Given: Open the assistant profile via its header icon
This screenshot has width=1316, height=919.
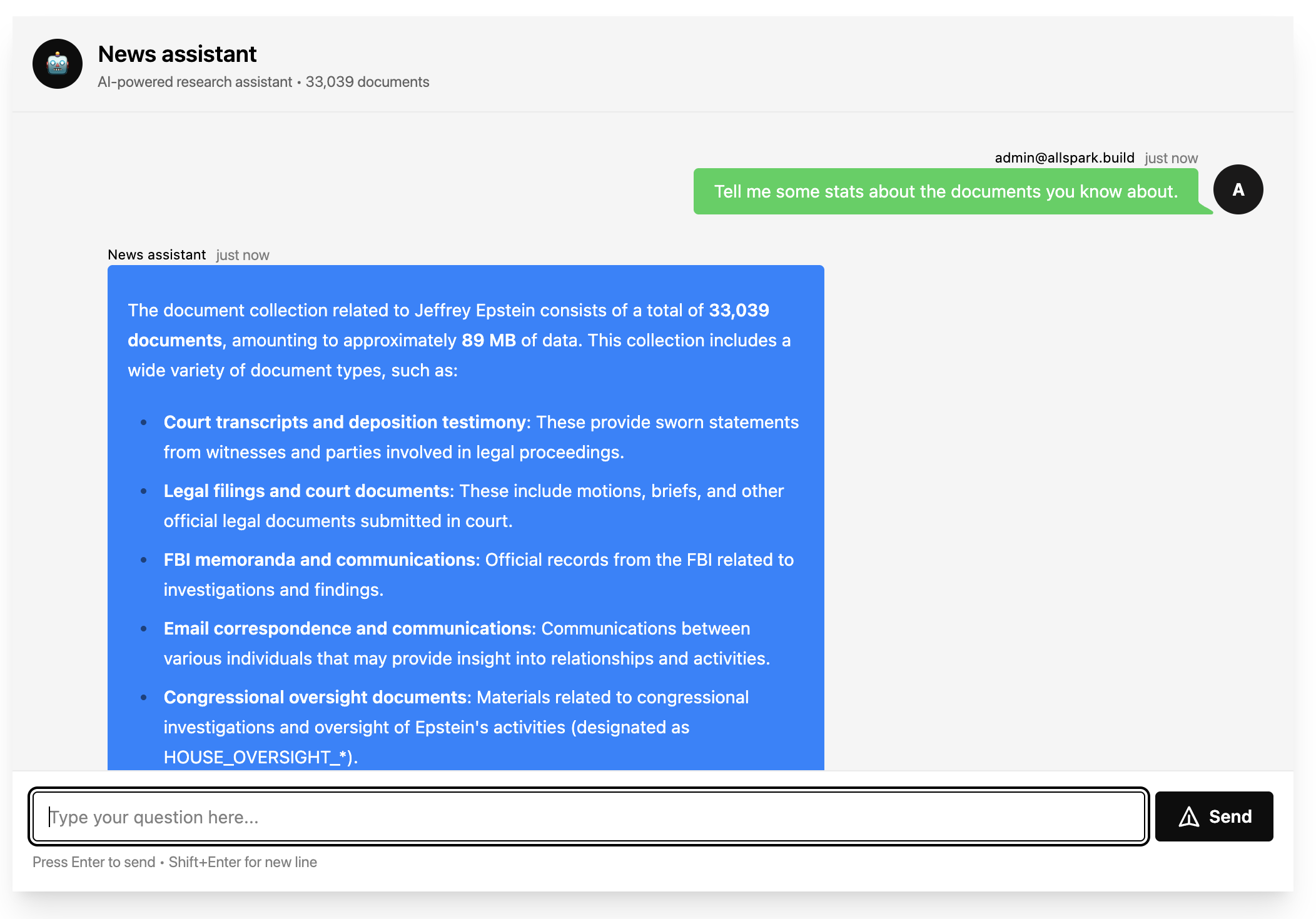Looking at the screenshot, I should (57, 63).
